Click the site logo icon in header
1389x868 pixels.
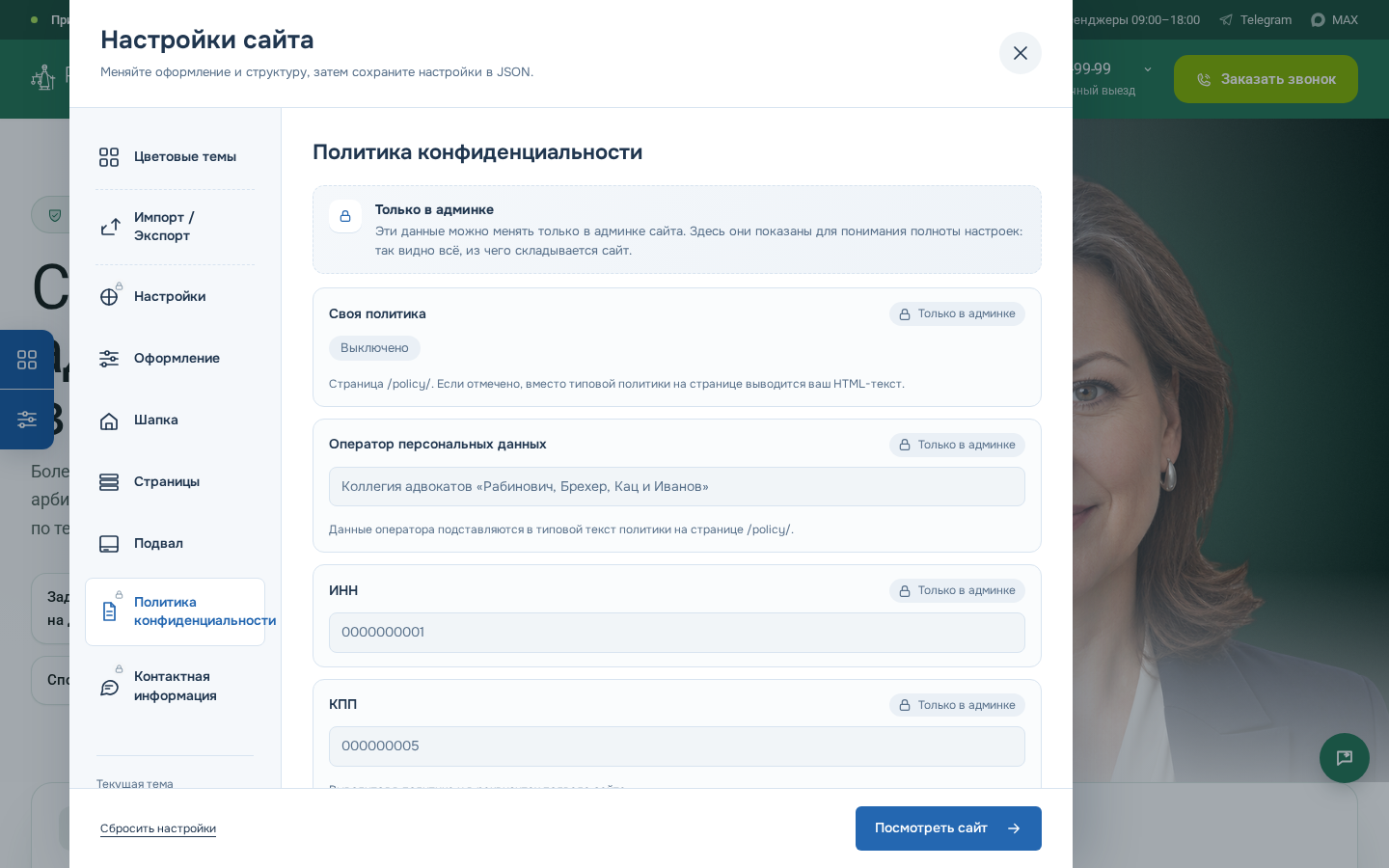coord(43,77)
